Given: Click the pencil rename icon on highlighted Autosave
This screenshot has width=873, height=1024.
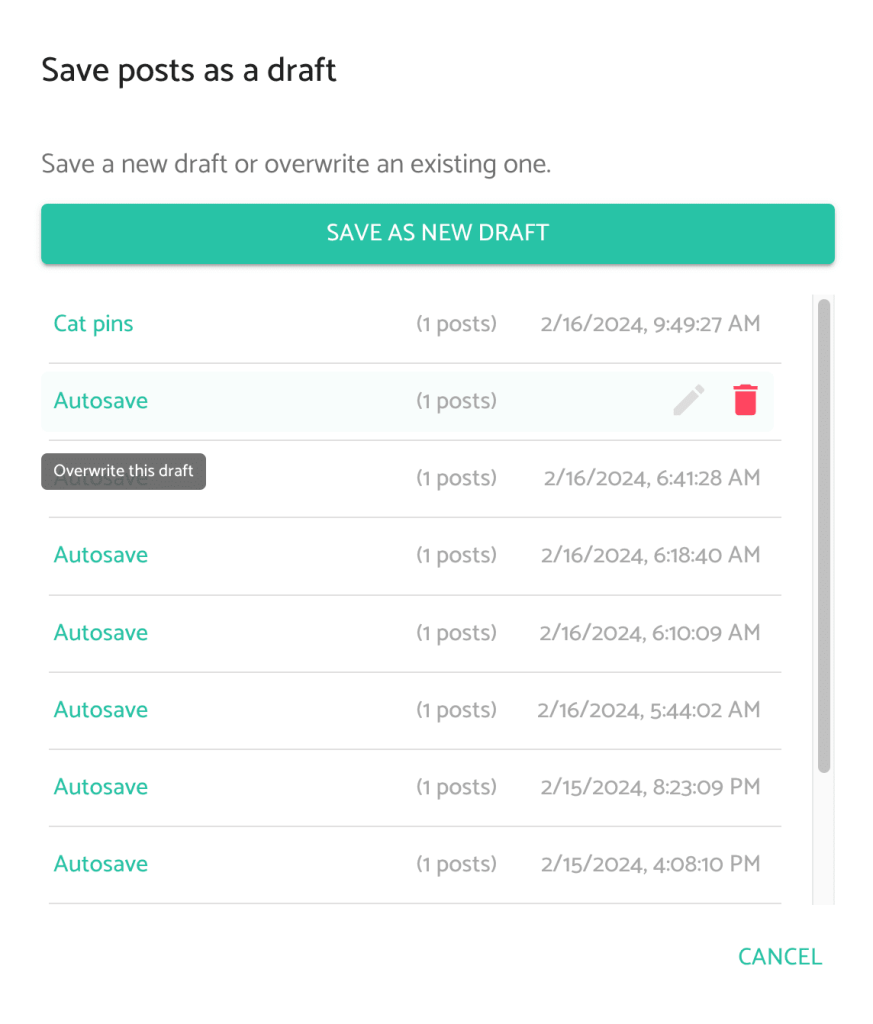Looking at the screenshot, I should click(688, 400).
